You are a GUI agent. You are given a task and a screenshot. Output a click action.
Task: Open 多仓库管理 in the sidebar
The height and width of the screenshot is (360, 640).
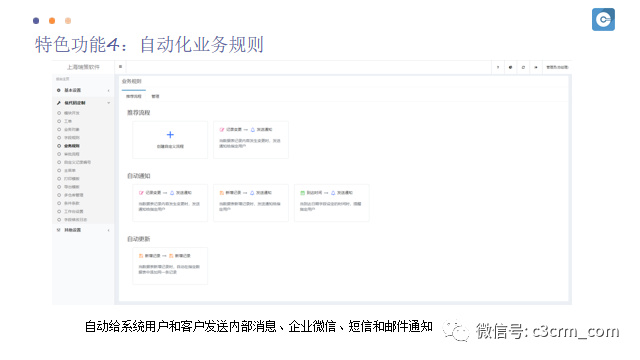pyautogui.click(x=74, y=195)
